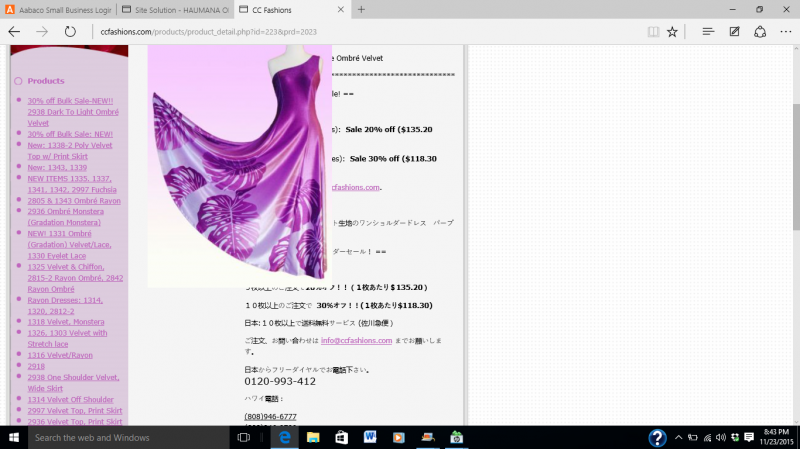Screen dimensions: 800x449
Task: Click the info@ccfashions.com email link
Action: coord(355,340)
